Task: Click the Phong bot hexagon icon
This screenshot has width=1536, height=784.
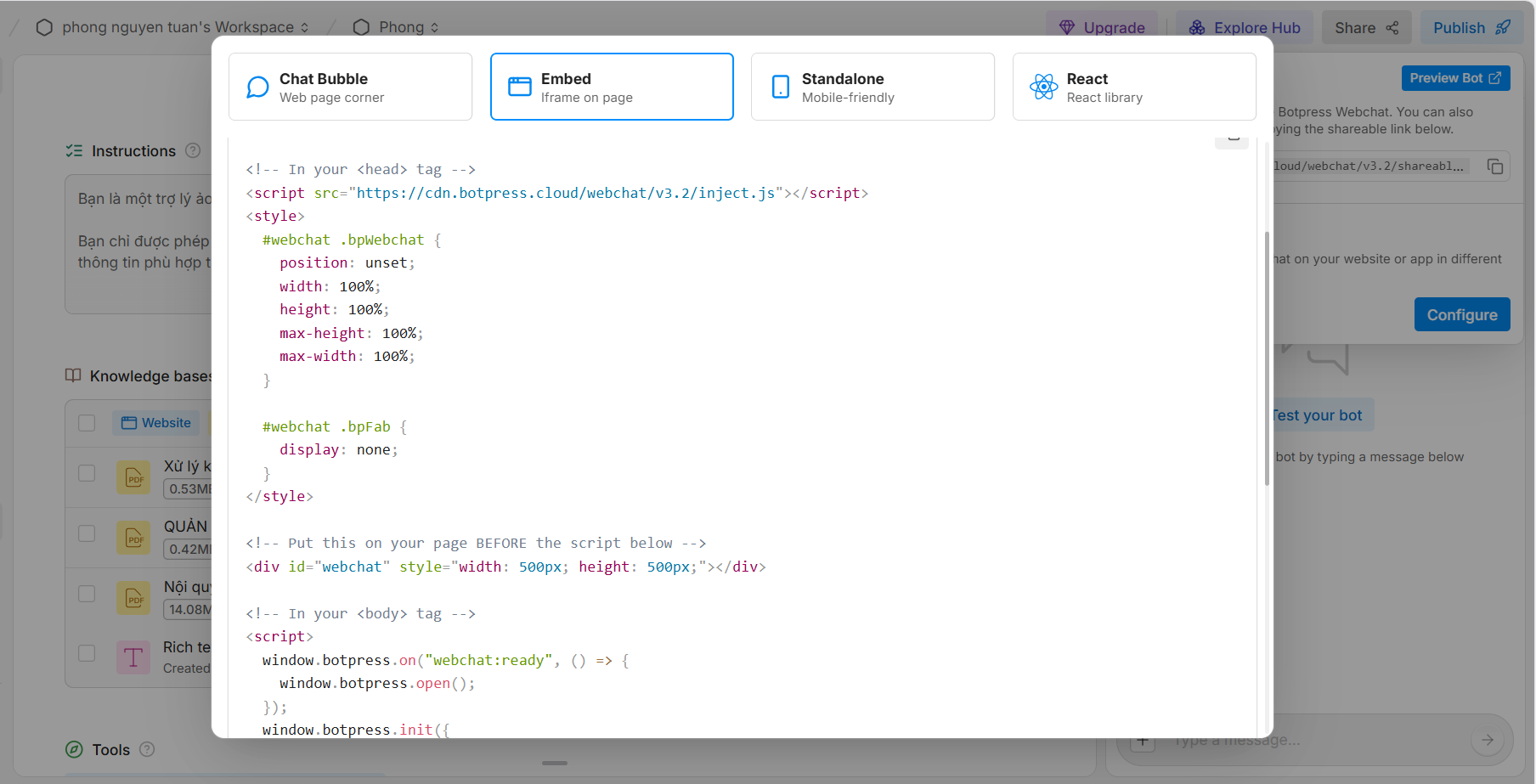Action: pos(361,27)
